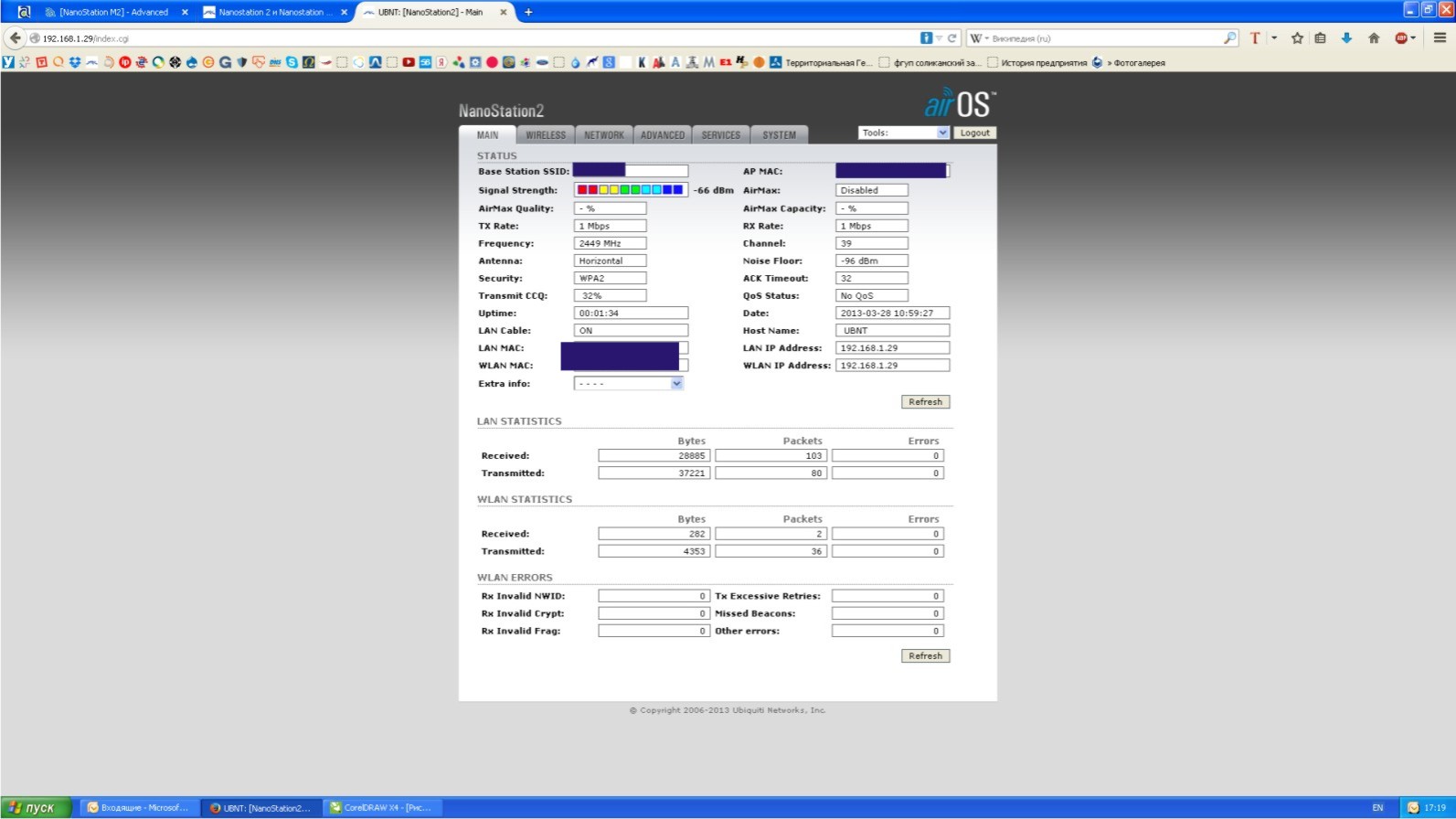Click the browser back arrow button

[15, 37]
